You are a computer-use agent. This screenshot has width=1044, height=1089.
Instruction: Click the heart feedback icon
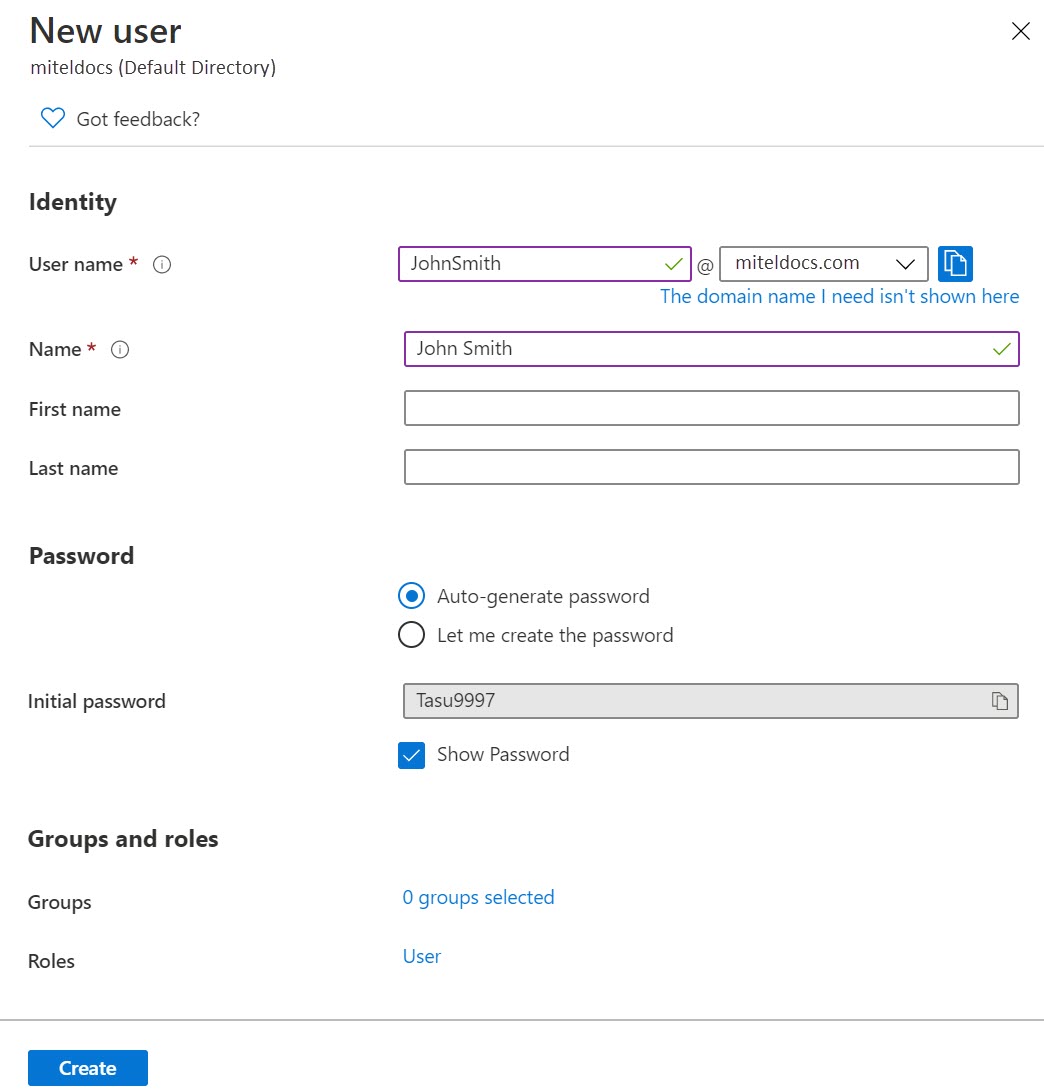tap(53, 118)
